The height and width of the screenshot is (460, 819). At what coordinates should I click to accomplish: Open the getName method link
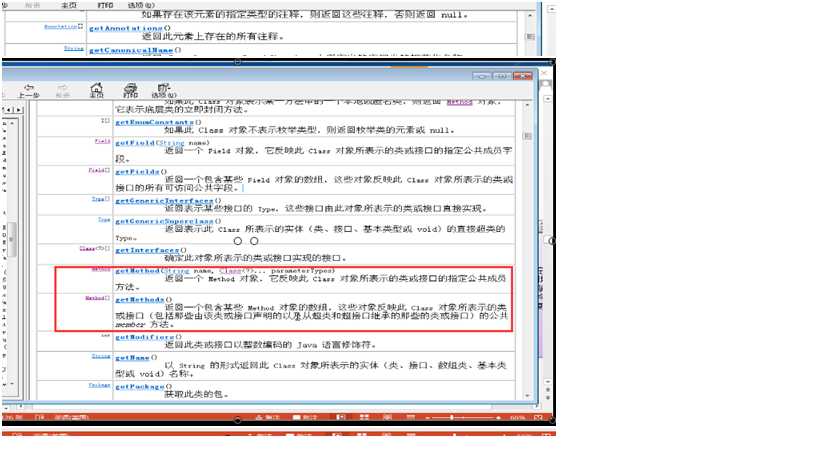(x=132, y=358)
